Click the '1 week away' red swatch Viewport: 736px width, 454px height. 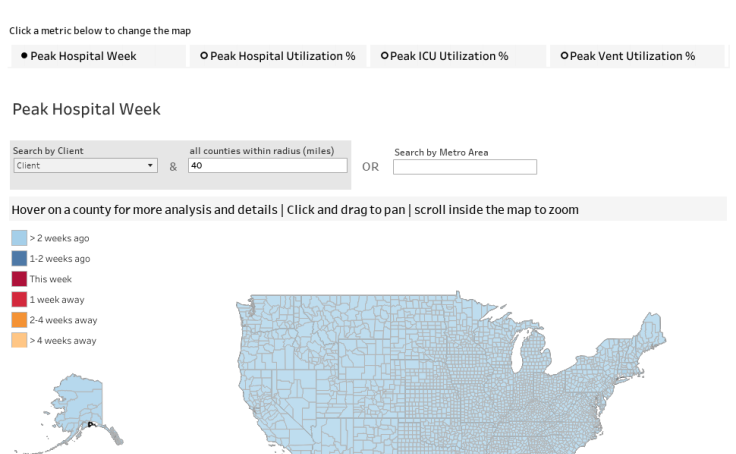tap(19, 299)
